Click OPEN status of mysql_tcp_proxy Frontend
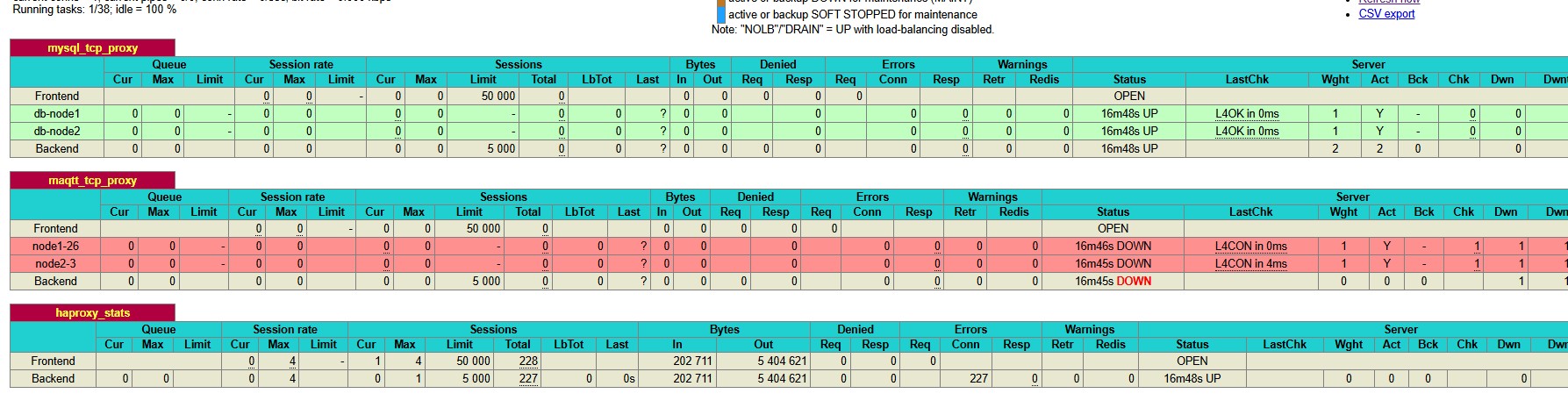 coord(1129,97)
